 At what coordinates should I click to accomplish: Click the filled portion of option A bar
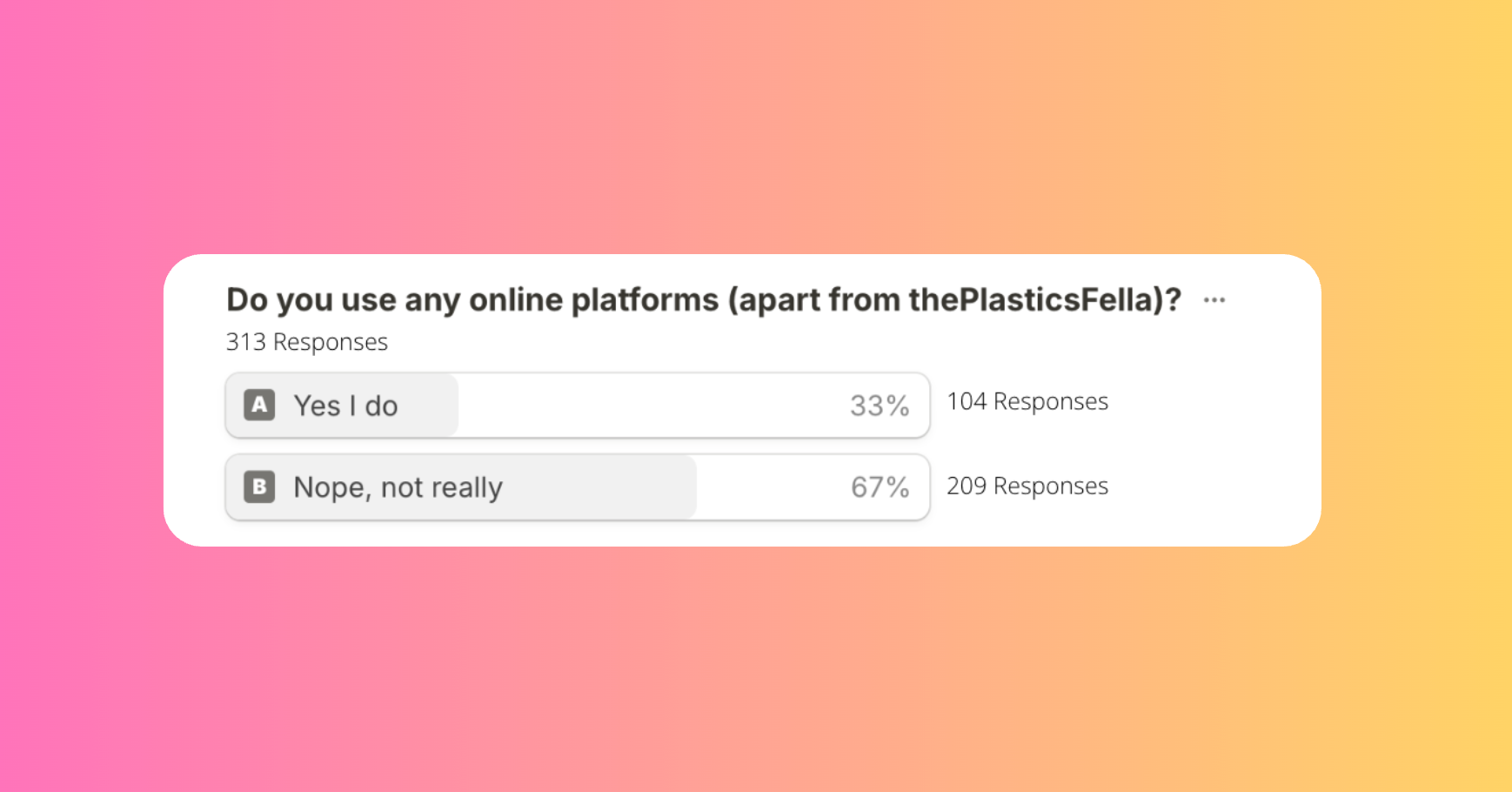tap(342, 406)
